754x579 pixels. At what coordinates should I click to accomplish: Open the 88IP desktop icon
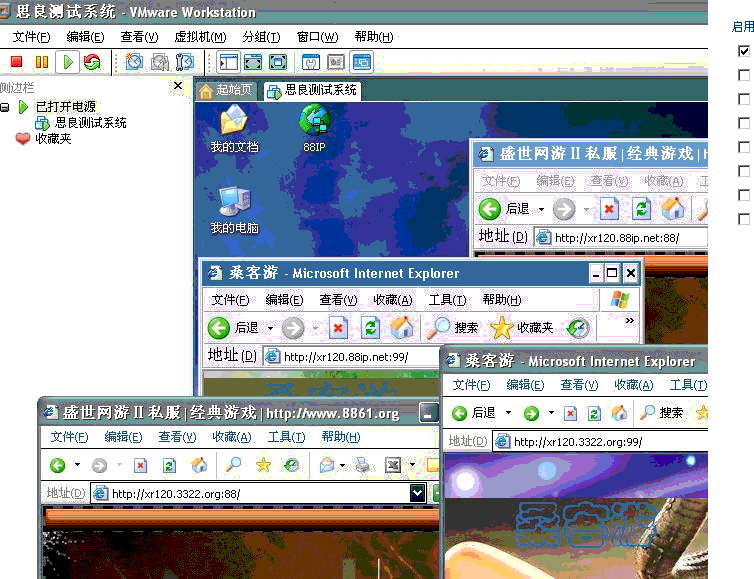314,129
